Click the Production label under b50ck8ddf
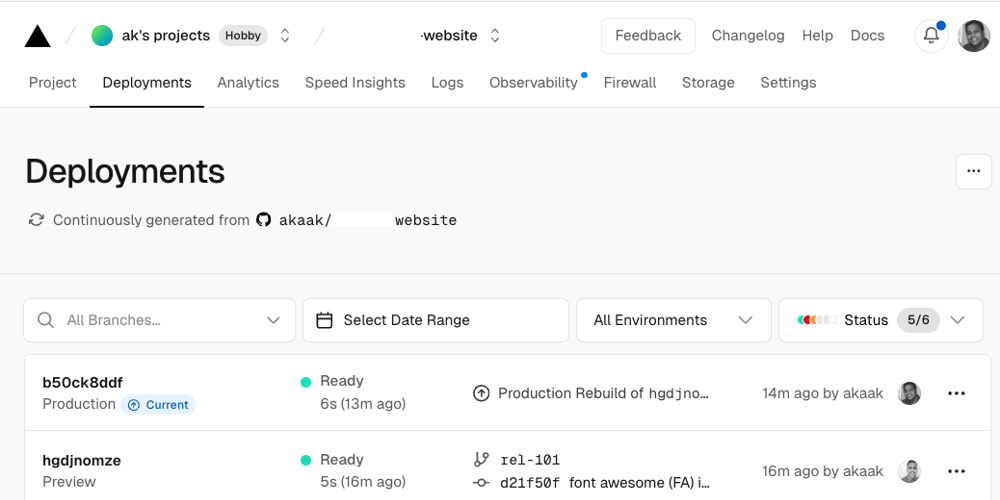Screen dimensions: 1000x500 point(79,404)
